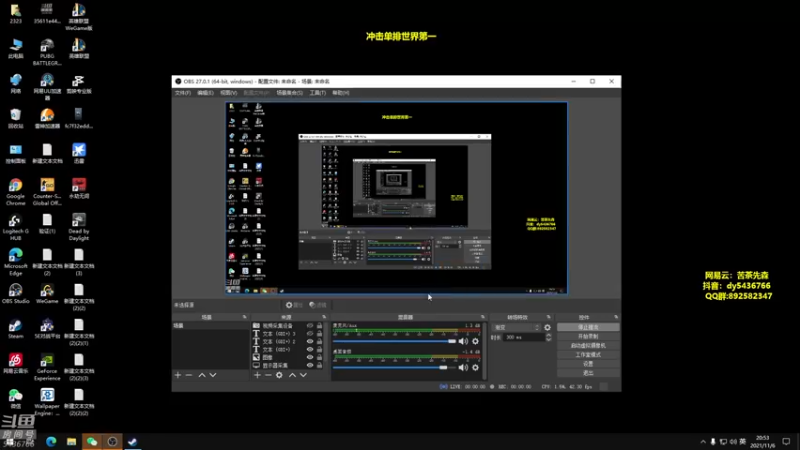Image resolution: width=800 pixels, height=450 pixels.
Task: Open desktop audio settings gear icon
Action: click(x=476, y=367)
